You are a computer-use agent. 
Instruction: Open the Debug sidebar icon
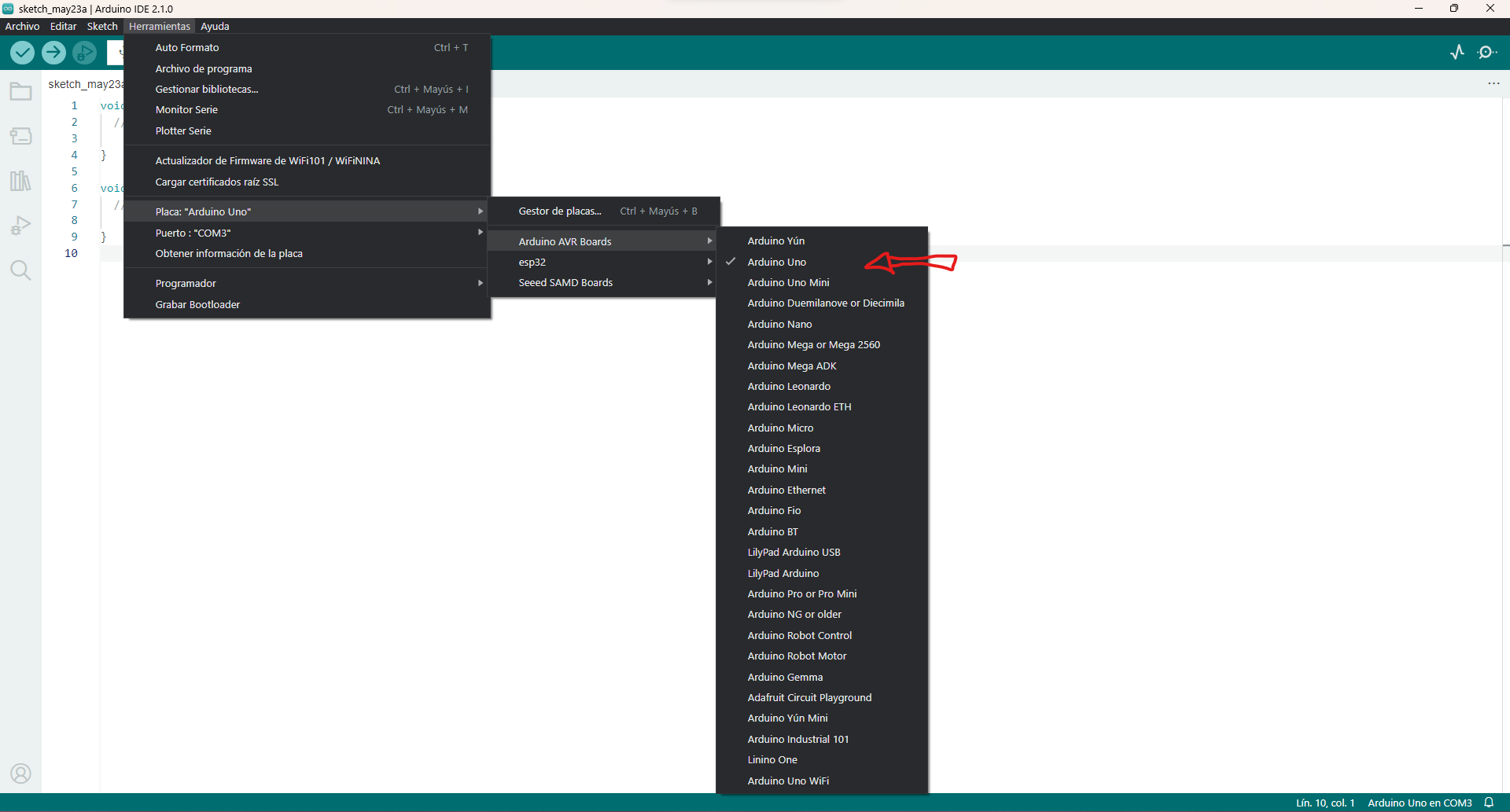pyautogui.click(x=20, y=226)
